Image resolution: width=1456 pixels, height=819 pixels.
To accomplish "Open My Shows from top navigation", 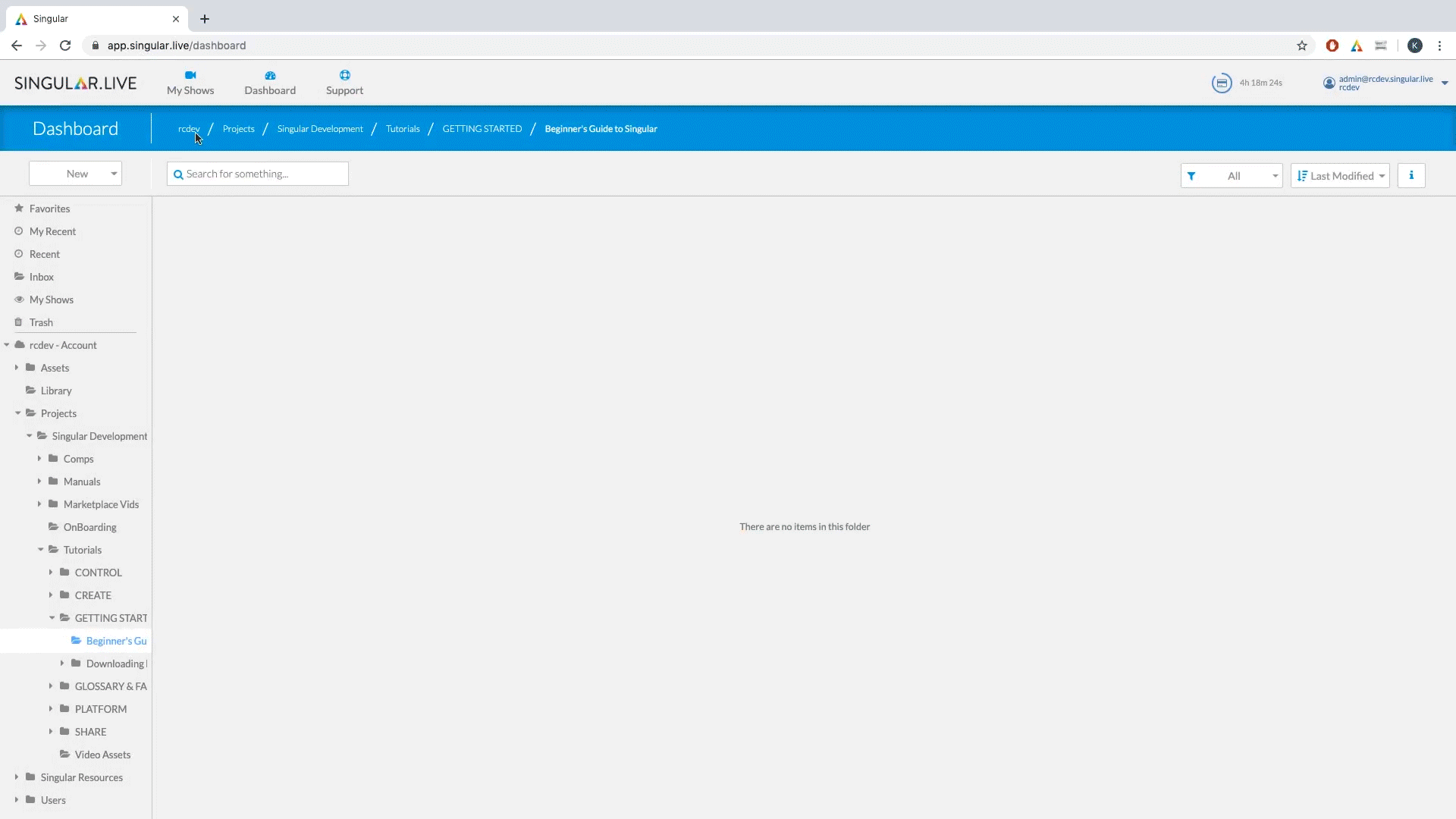I will (190, 83).
